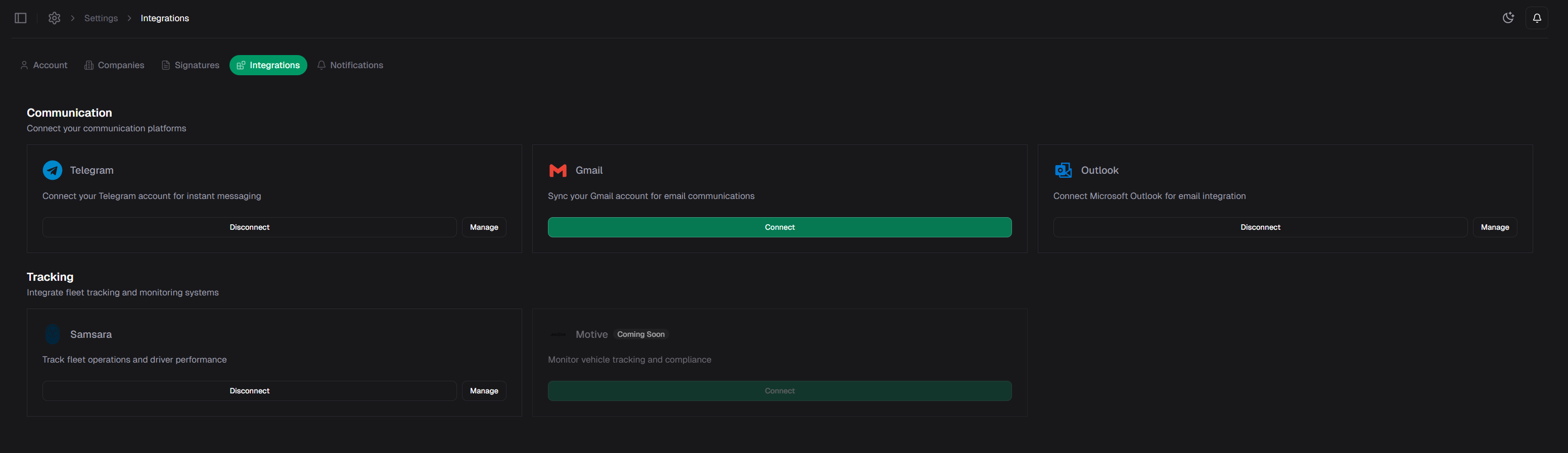Click the Coming Soon badge
1568x453 pixels.
[641, 334]
